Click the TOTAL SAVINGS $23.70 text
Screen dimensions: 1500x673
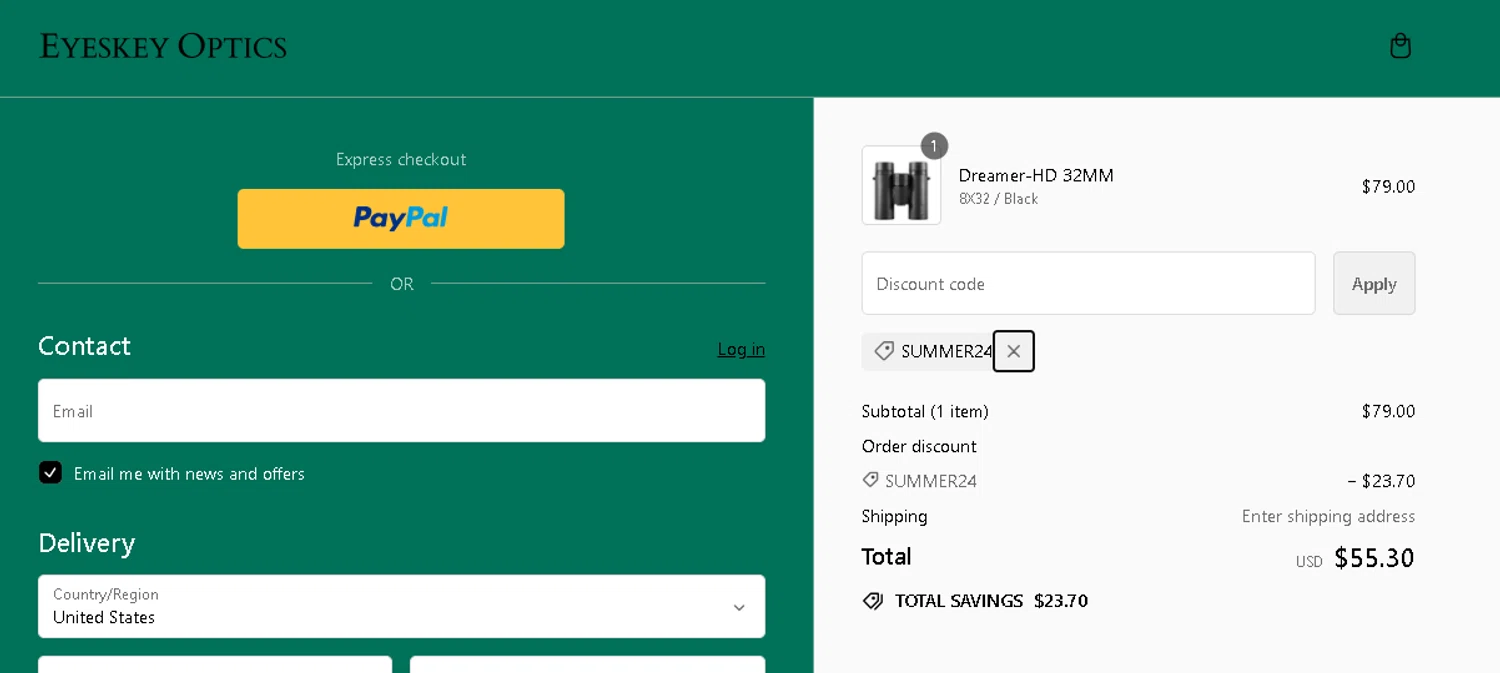991,601
